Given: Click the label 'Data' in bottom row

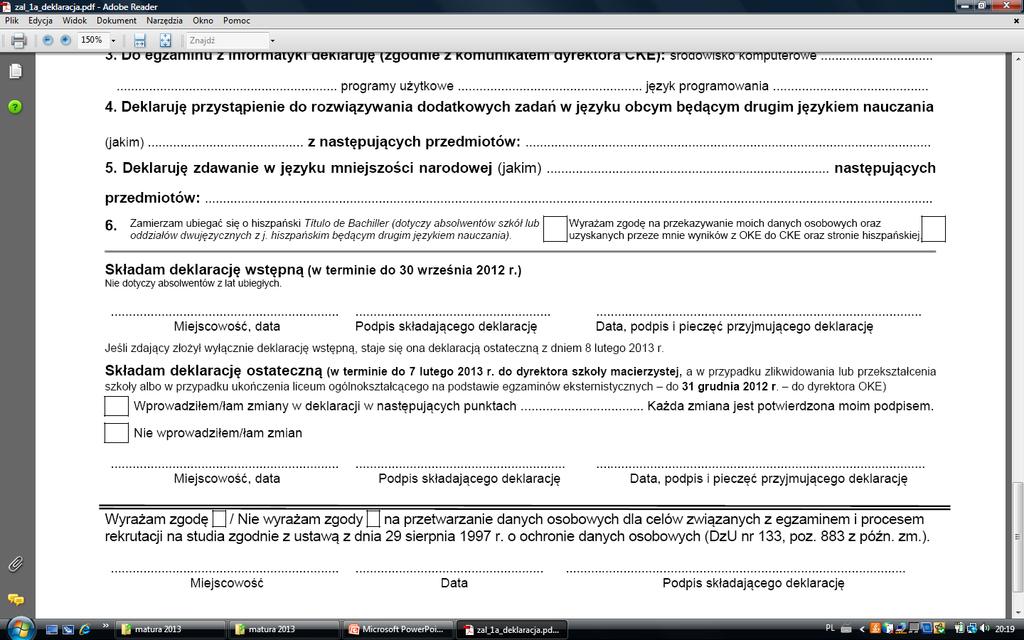Looking at the screenshot, I should 454,583.
